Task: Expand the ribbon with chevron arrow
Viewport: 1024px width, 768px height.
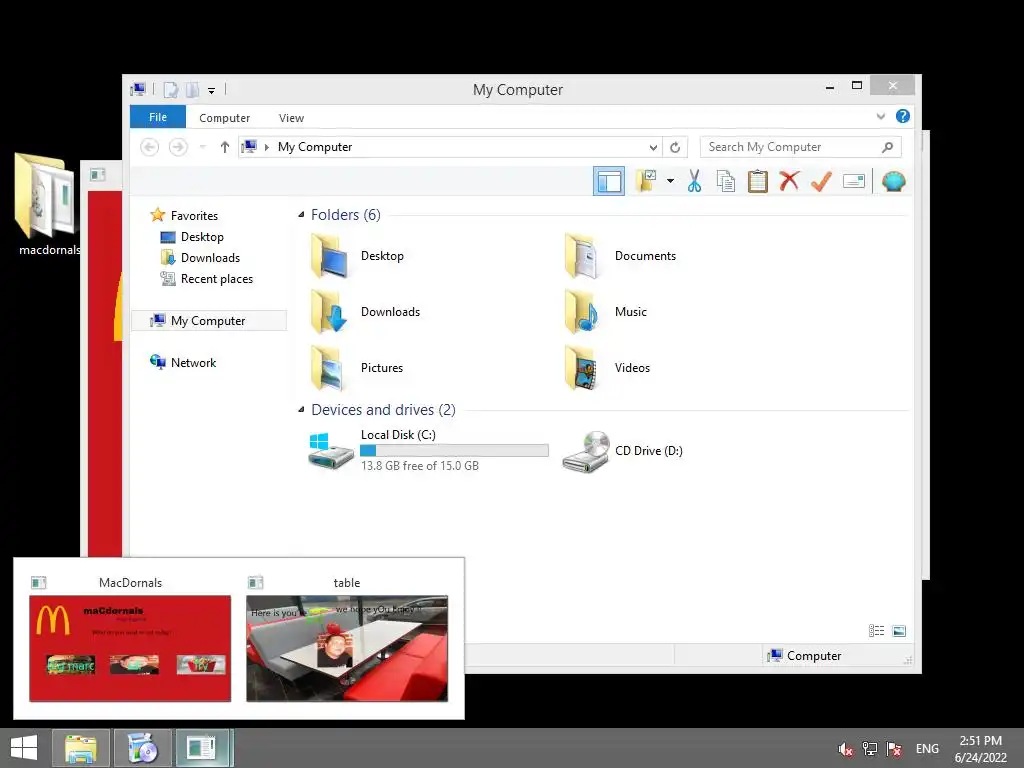Action: tap(880, 116)
